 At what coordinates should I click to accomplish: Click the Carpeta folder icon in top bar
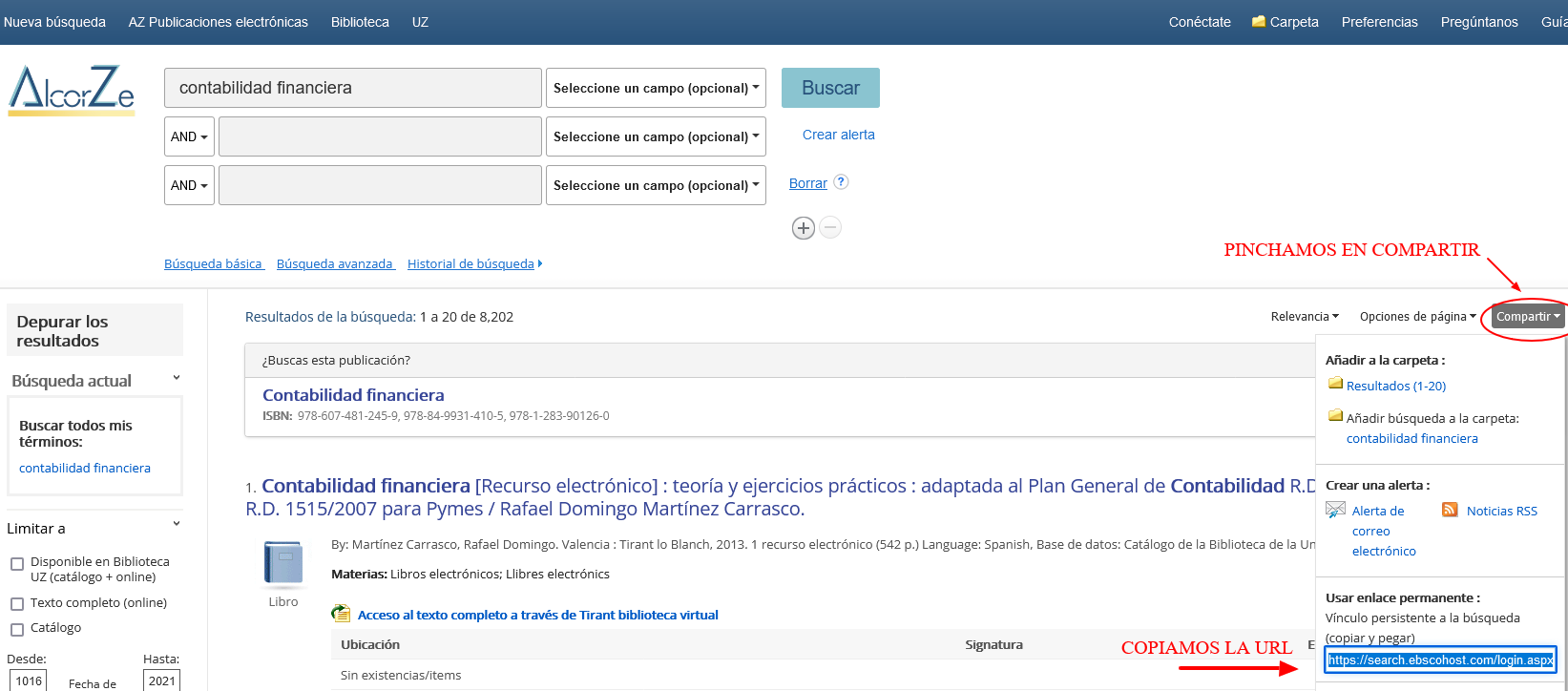pos(1259,21)
